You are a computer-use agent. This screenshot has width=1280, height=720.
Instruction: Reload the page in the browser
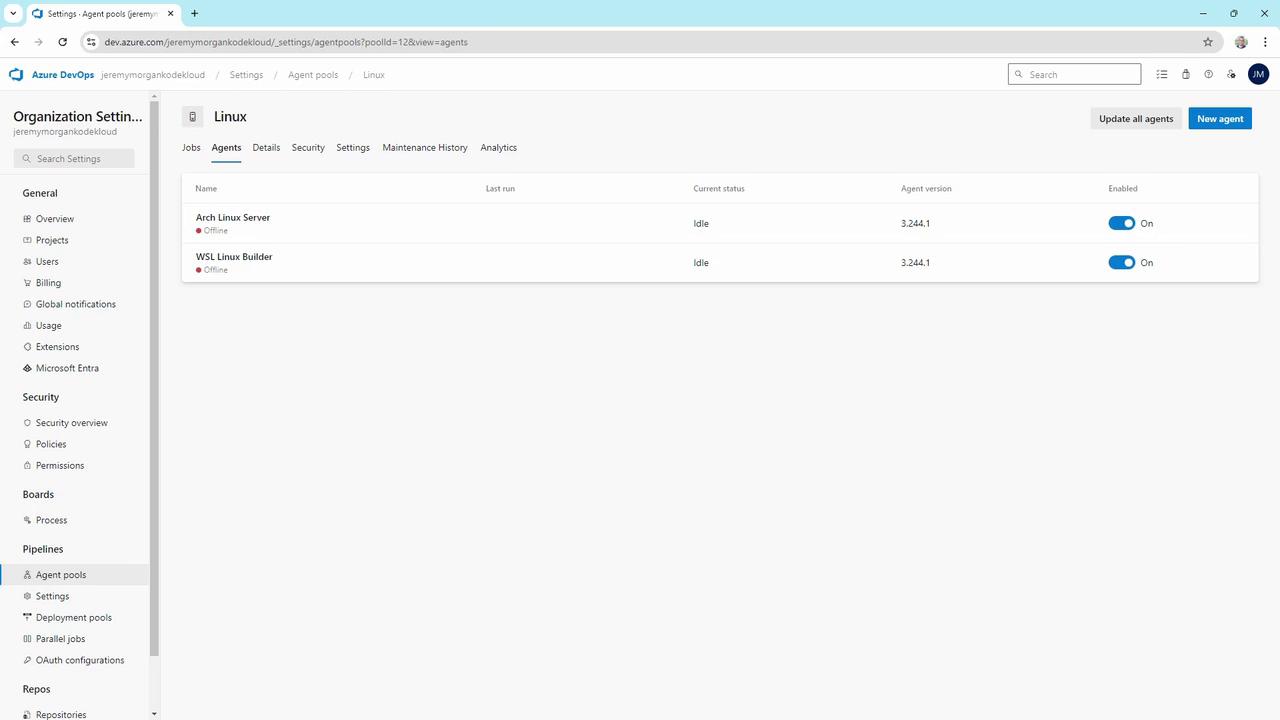point(62,42)
